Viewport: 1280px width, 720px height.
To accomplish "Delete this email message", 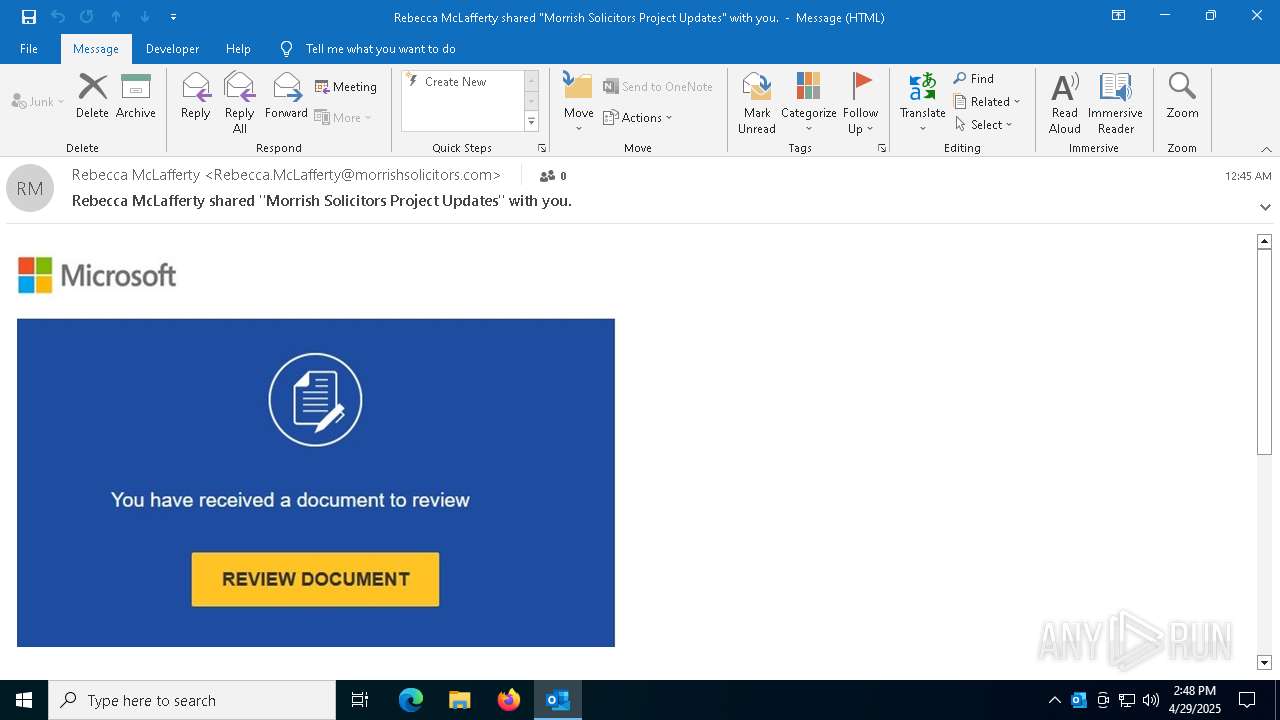I will click(x=92, y=97).
